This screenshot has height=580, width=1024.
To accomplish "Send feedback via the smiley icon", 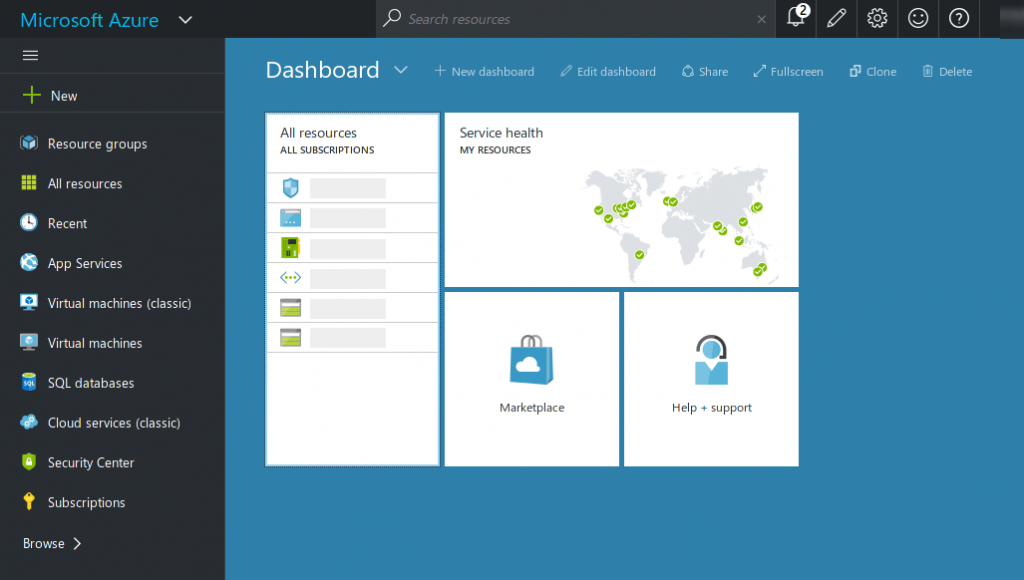I will pyautogui.click(x=918, y=18).
